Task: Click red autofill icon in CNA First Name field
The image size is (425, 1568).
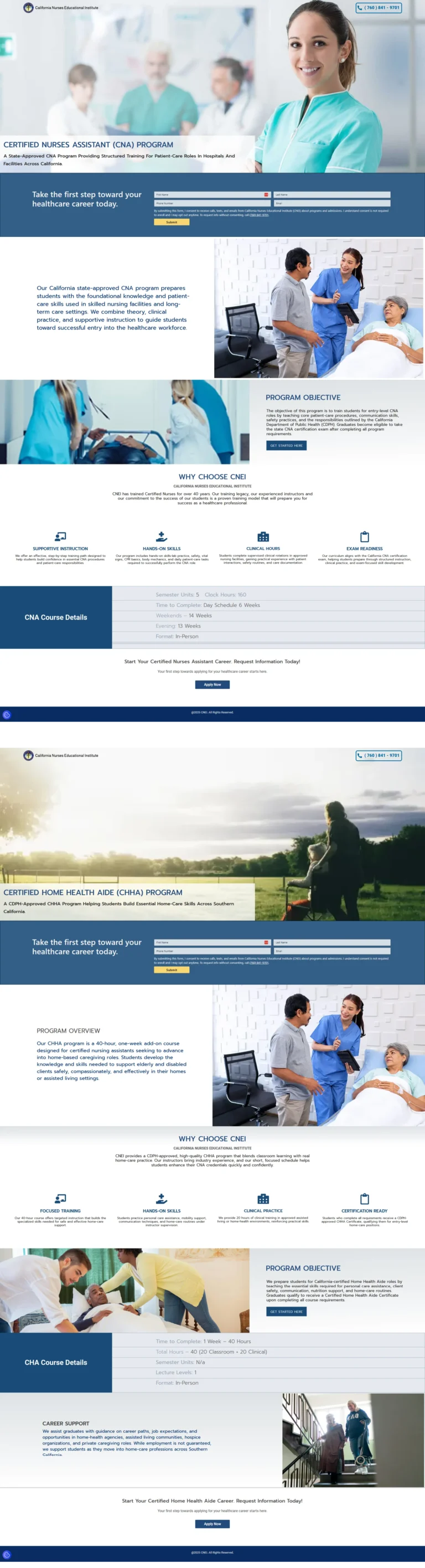Action: pyautogui.click(x=266, y=195)
